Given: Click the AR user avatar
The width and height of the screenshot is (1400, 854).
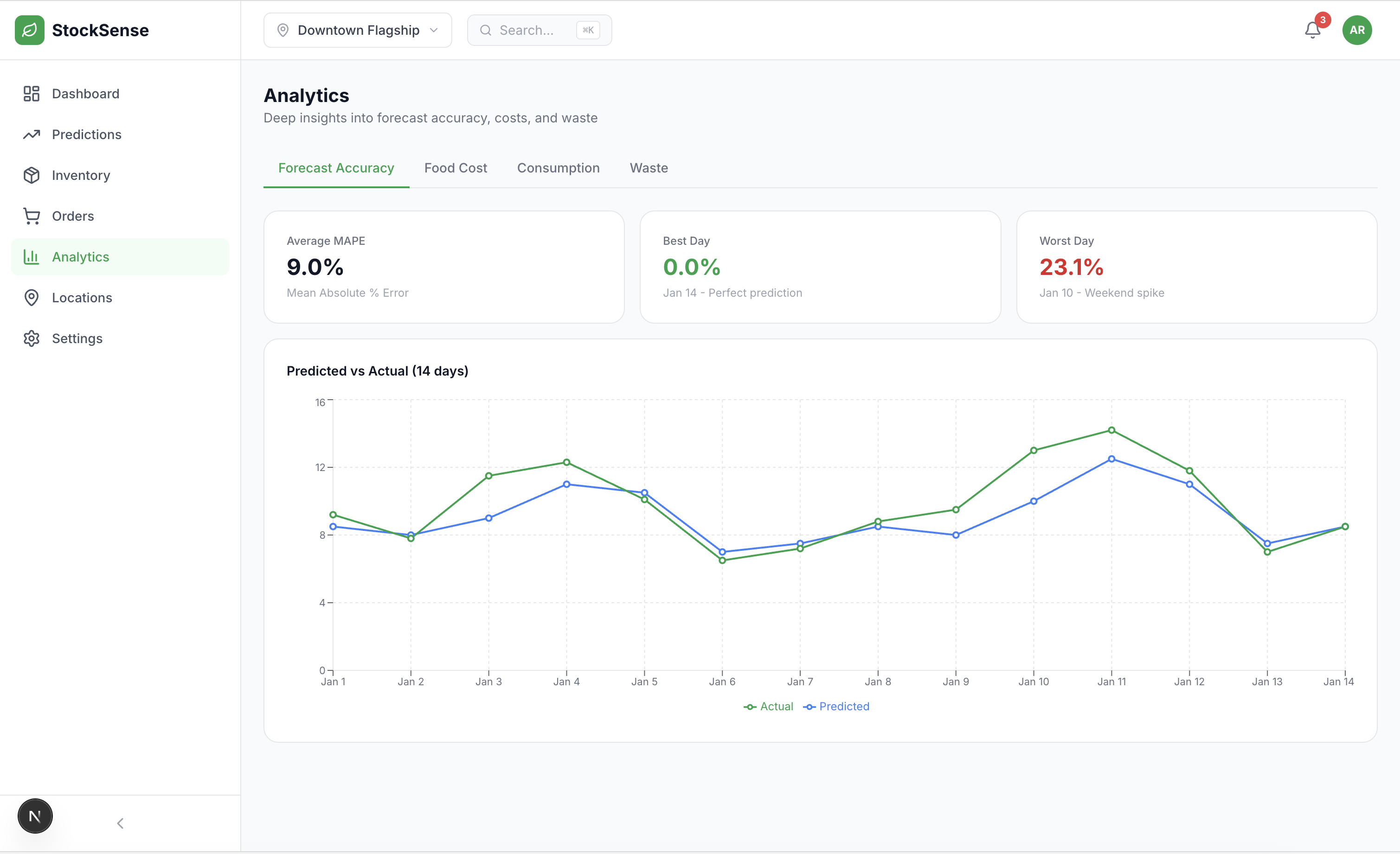Looking at the screenshot, I should (x=1357, y=30).
